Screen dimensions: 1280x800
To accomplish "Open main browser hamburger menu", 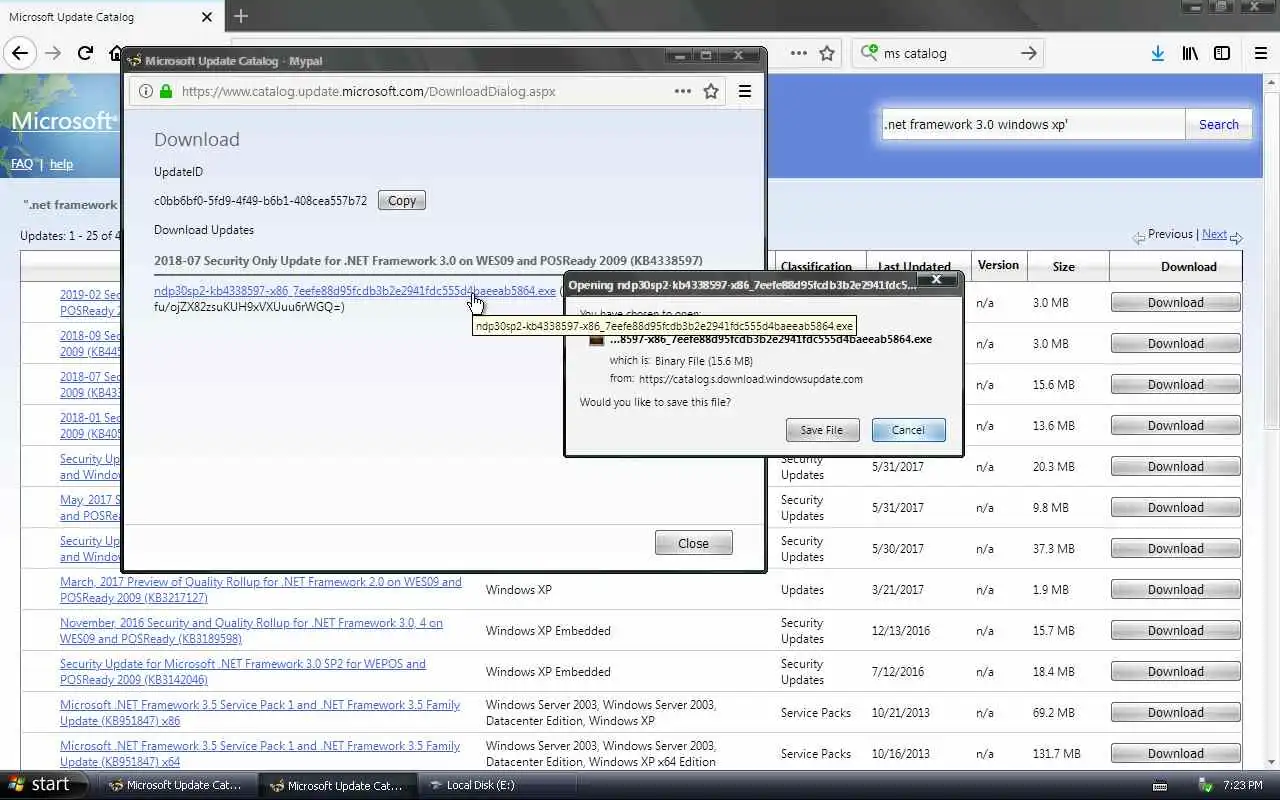I will [1261, 53].
